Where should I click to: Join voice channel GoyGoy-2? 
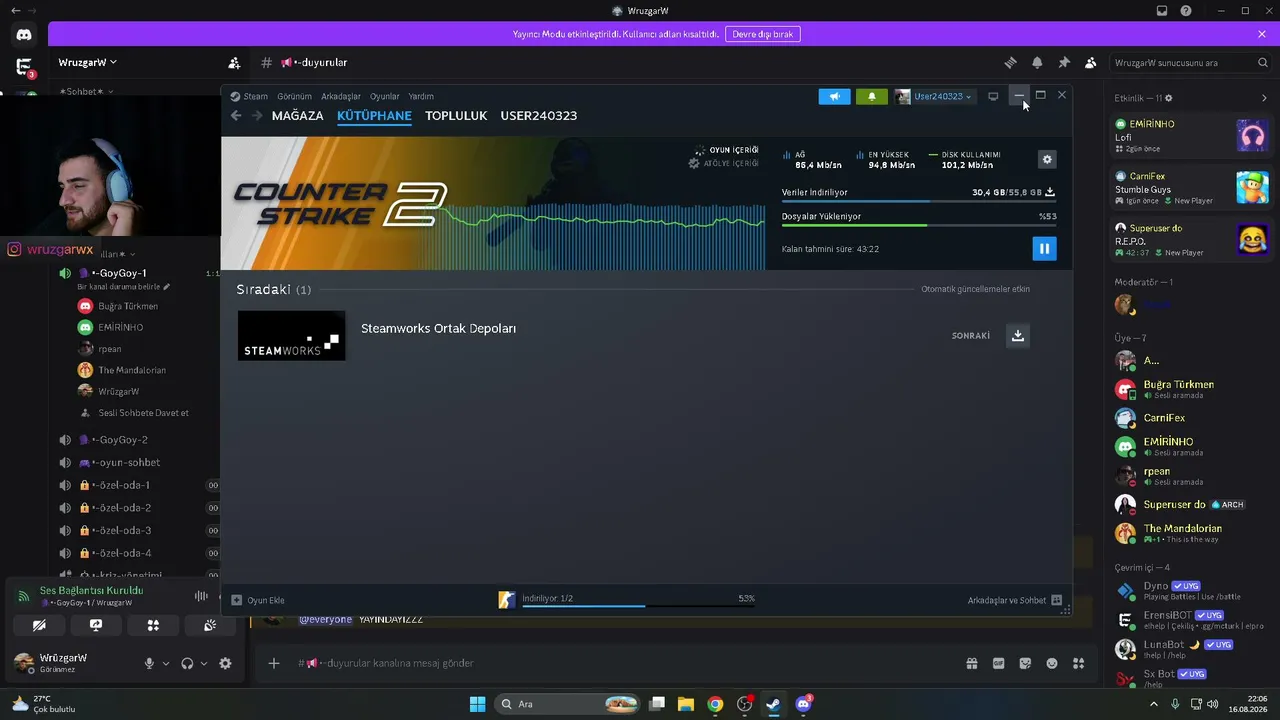(118, 440)
